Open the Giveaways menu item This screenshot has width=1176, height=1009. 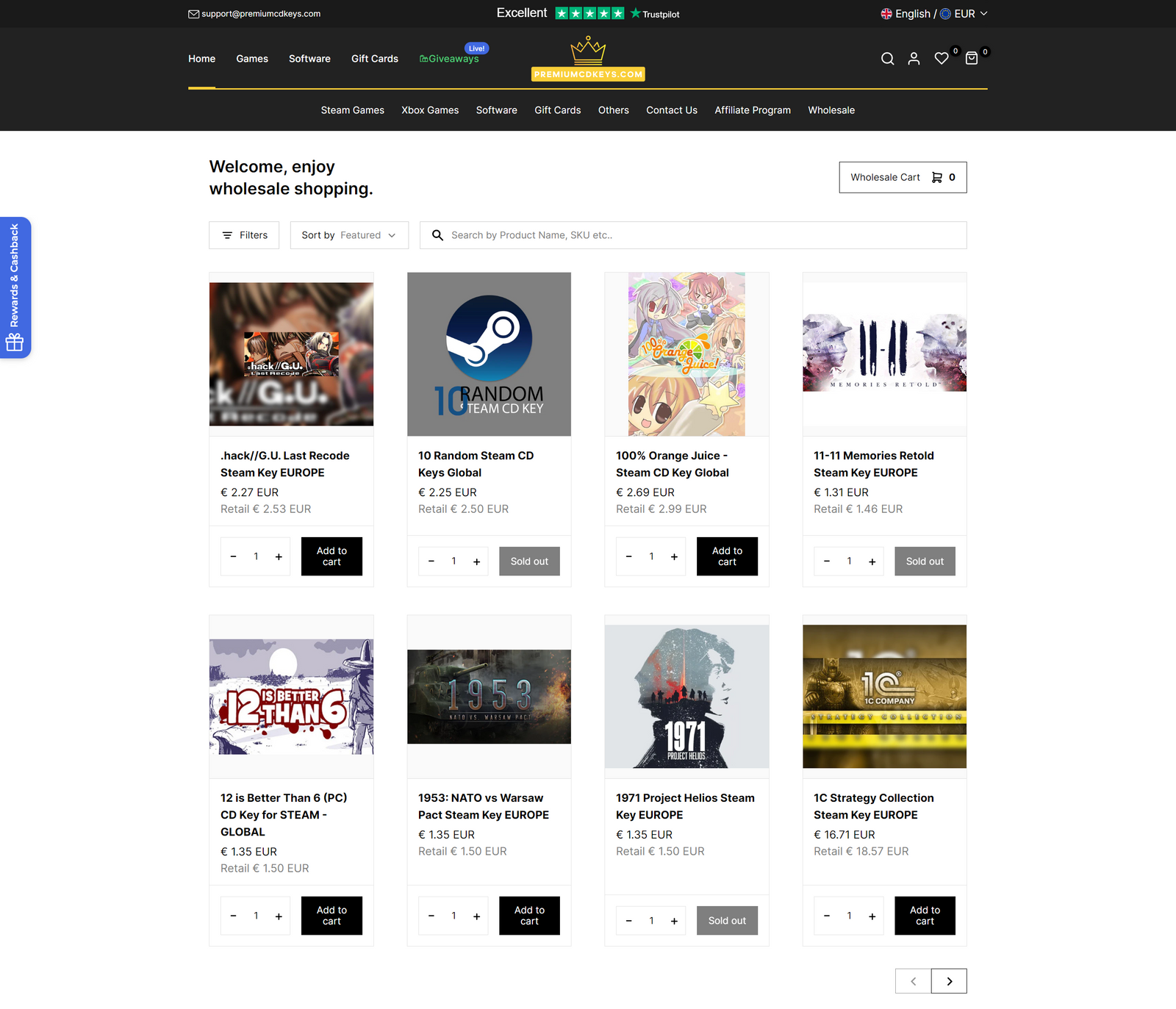click(x=449, y=59)
